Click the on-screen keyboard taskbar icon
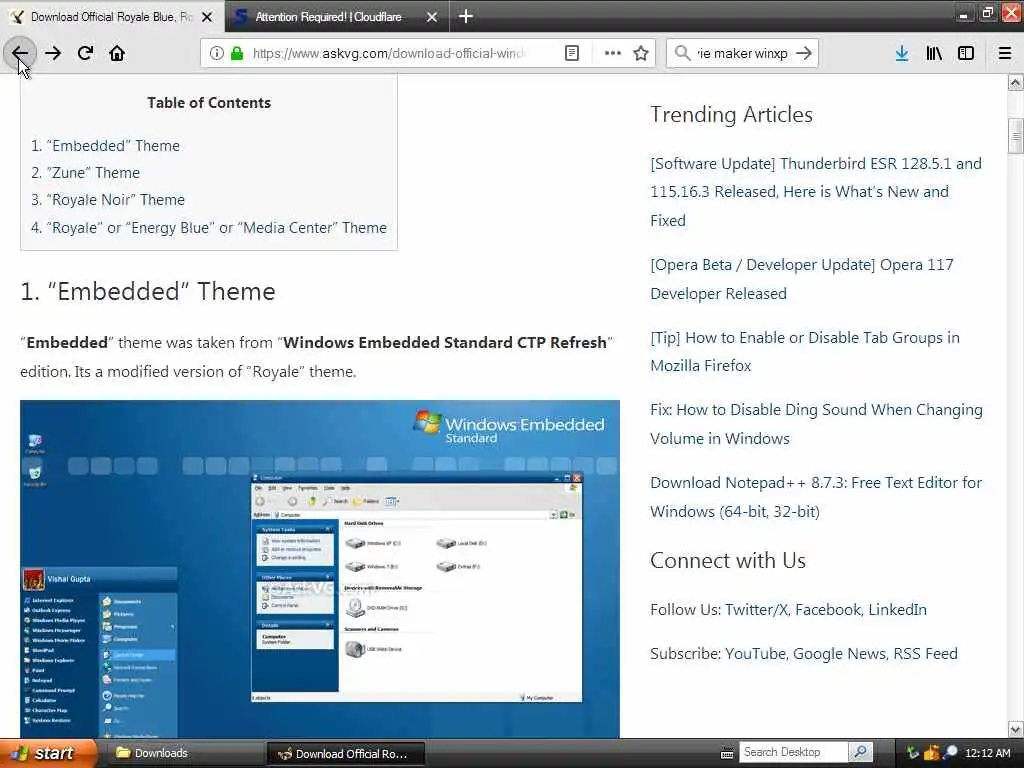This screenshot has height=768, width=1024. 727,754
